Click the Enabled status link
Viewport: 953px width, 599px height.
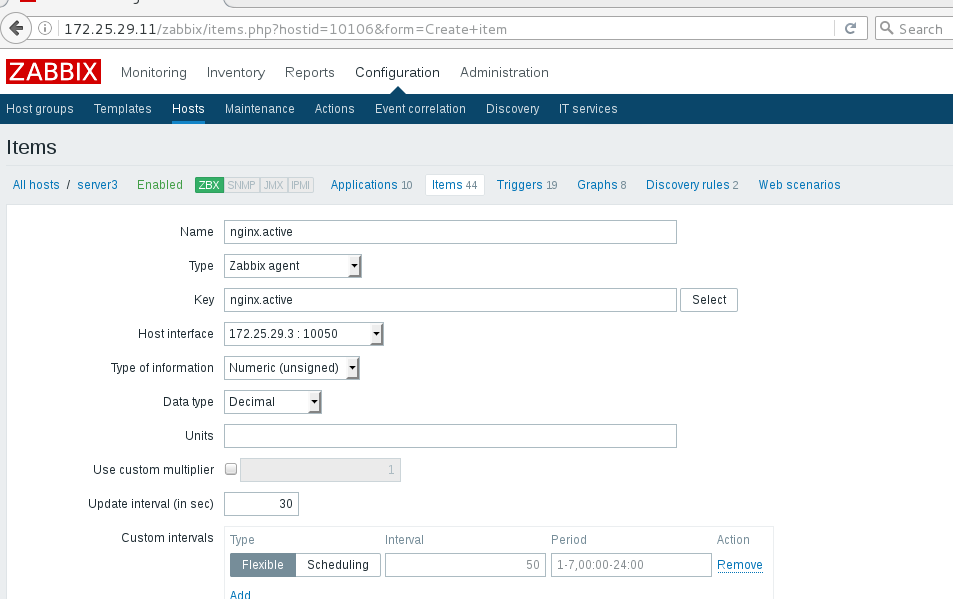click(x=160, y=185)
